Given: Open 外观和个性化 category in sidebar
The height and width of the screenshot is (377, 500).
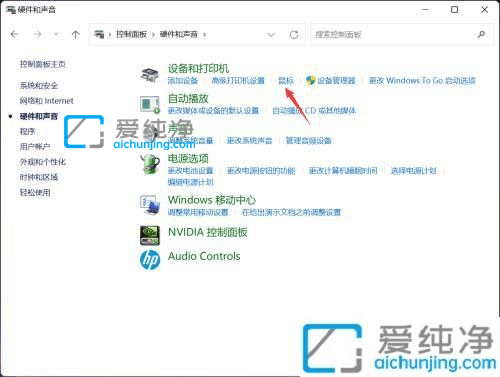Looking at the screenshot, I should pos(43,162).
